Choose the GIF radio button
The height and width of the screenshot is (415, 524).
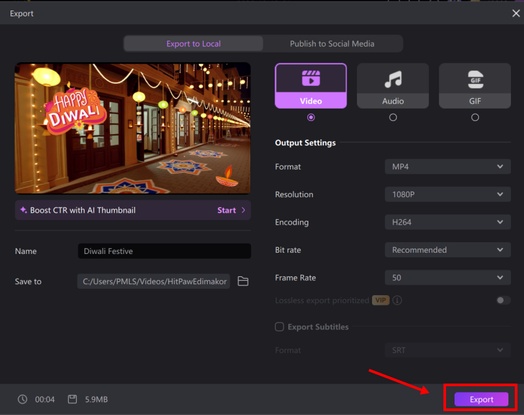tap(475, 117)
